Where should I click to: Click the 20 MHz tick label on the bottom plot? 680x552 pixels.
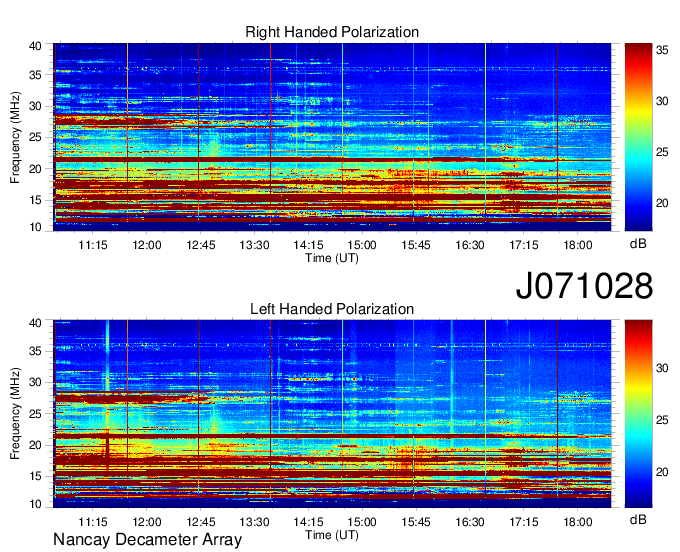[x=36, y=445]
